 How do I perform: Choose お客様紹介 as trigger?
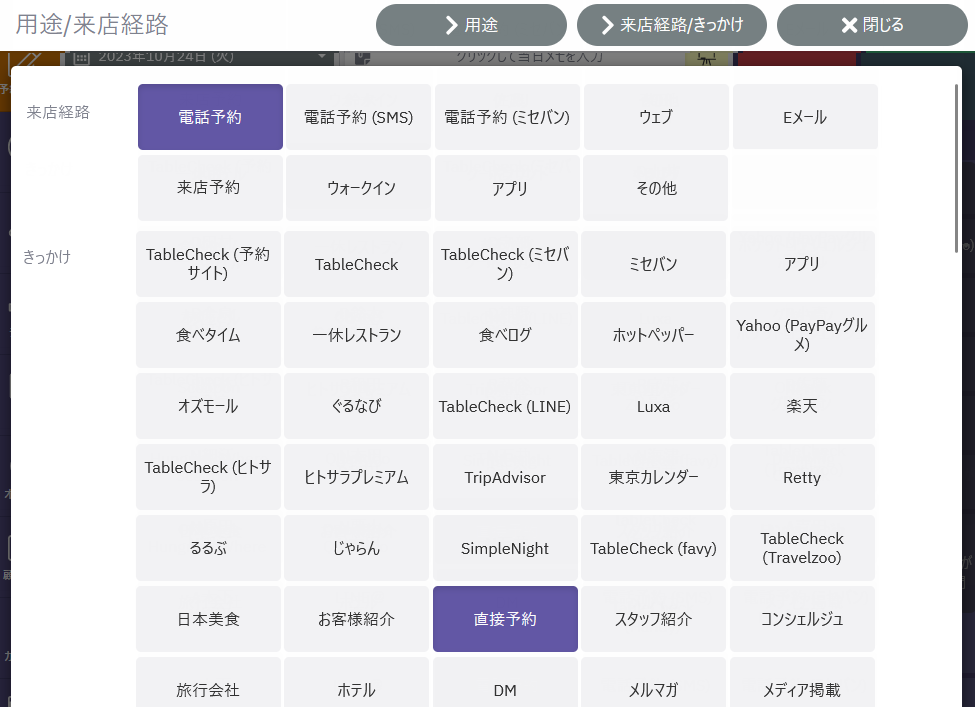pos(356,619)
